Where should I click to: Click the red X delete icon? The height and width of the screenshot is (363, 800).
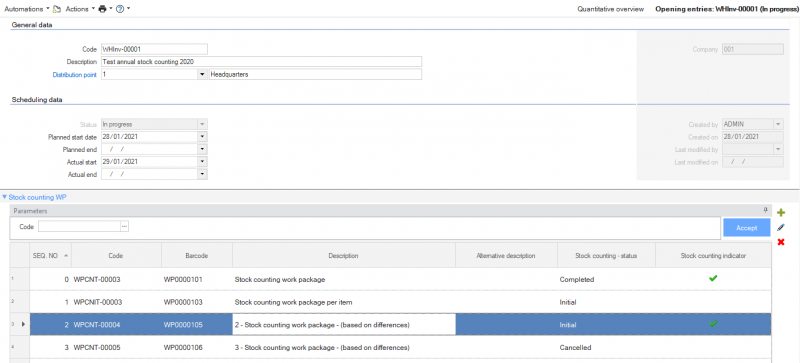pos(781,242)
